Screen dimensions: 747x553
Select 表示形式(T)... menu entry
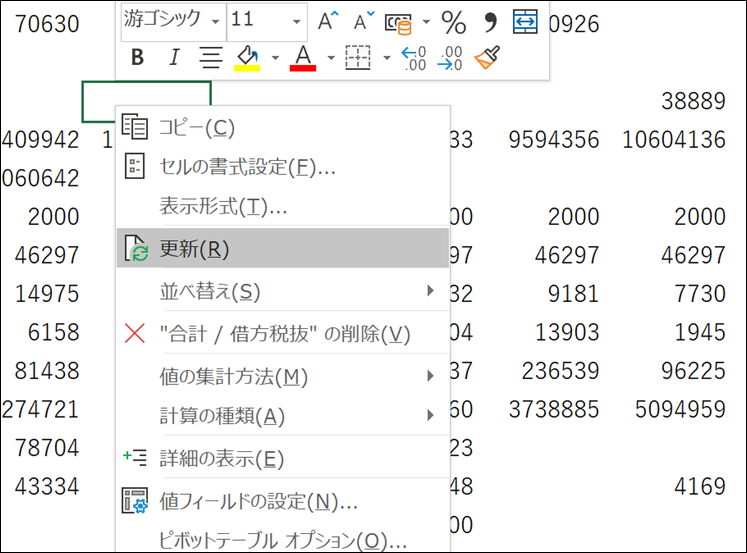283,206
